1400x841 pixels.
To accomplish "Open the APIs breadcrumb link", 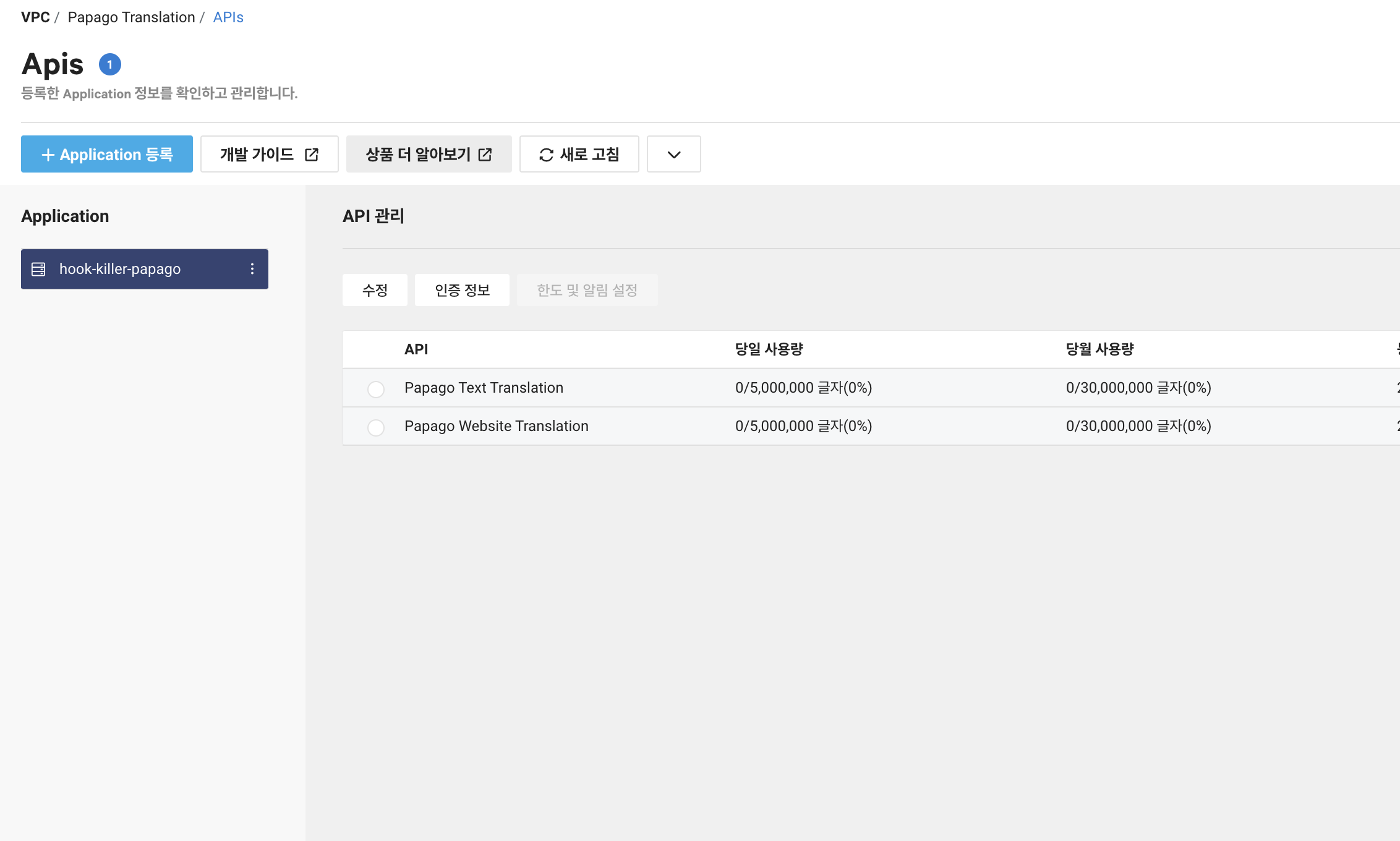I will (x=228, y=17).
